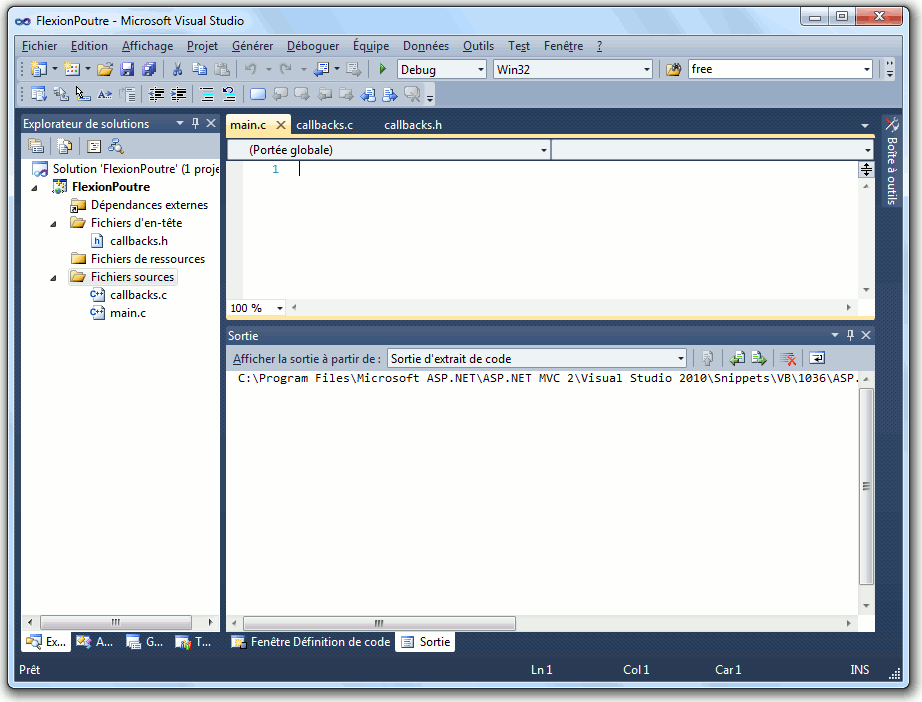Viewport: 922px width, 702px height.
Task: Click the Decrease Indent icon
Action: [x=156, y=94]
